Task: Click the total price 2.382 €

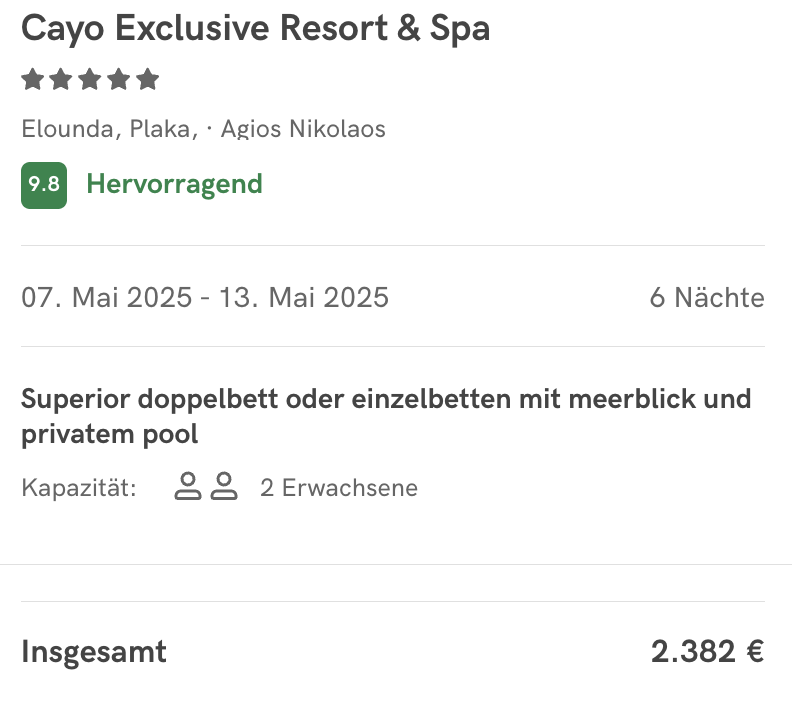Action: (x=707, y=652)
